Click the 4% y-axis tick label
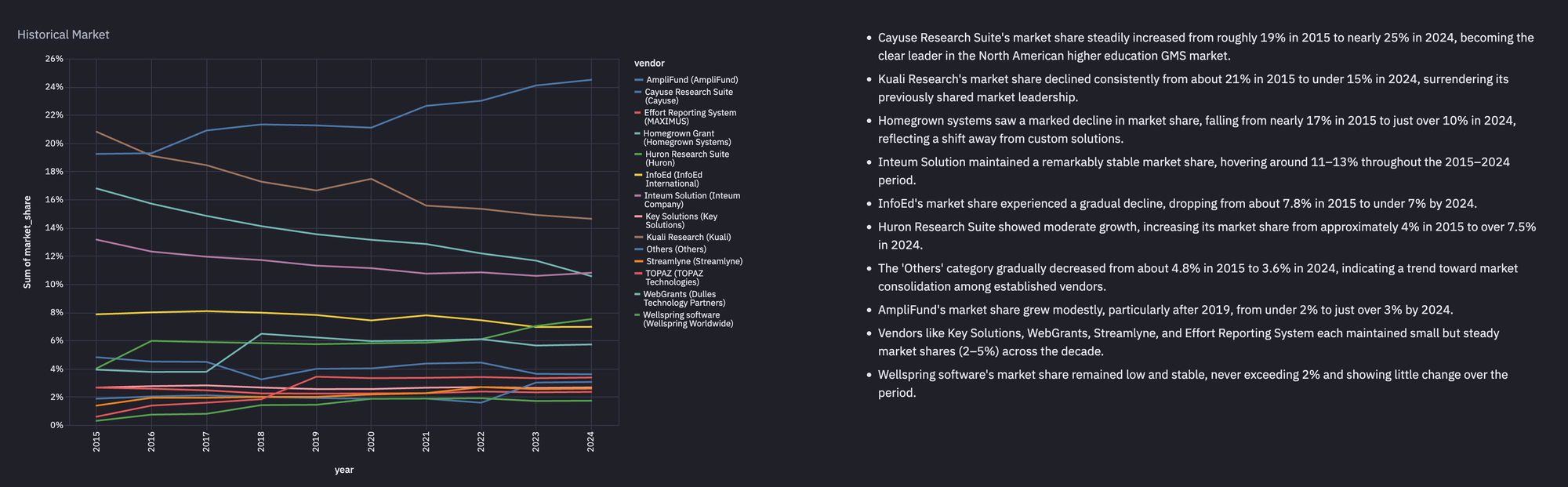Viewport: 1568px width, 487px height. (56, 369)
